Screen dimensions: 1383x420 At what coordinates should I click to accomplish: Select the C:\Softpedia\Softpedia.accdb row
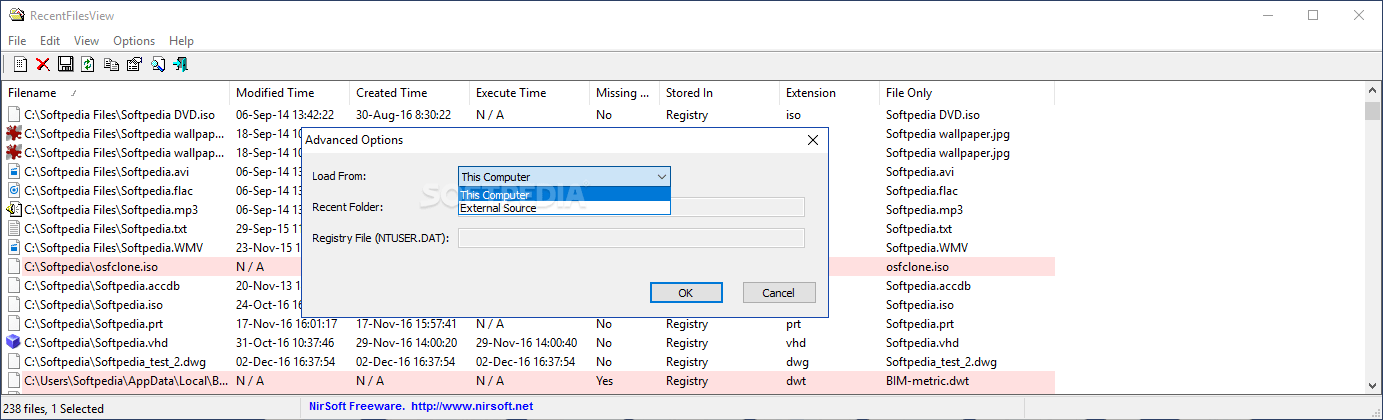528,286
